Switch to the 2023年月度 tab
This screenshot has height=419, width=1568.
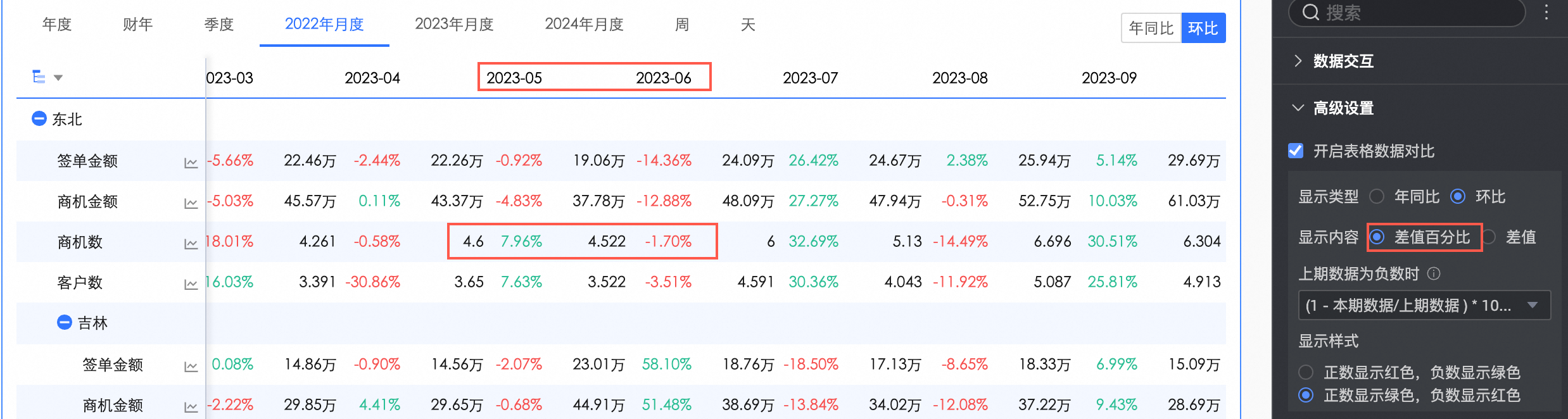[x=454, y=24]
